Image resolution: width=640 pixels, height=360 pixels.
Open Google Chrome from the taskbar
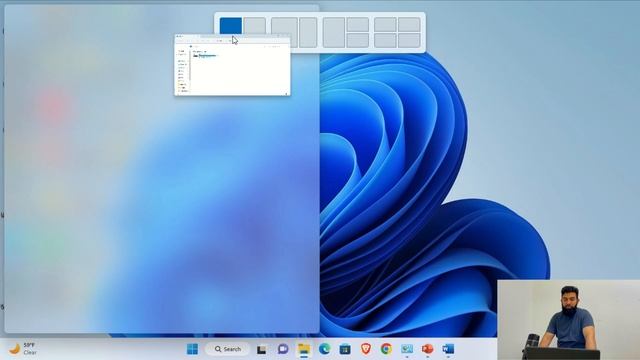click(386, 349)
